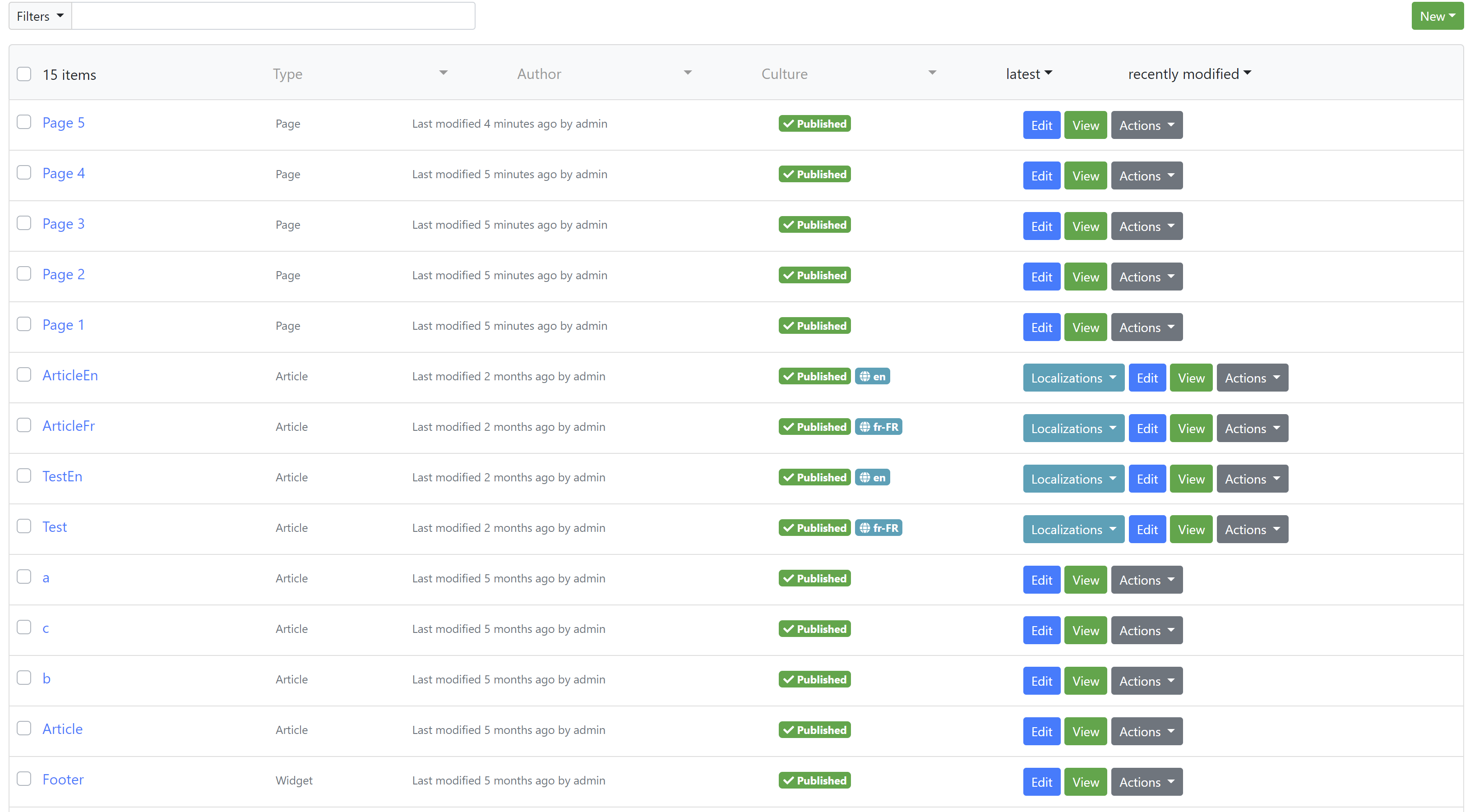Open the Localizations dropdown for ArticleEn
Image resolution: width=1470 pixels, height=812 pixels.
1073,377
